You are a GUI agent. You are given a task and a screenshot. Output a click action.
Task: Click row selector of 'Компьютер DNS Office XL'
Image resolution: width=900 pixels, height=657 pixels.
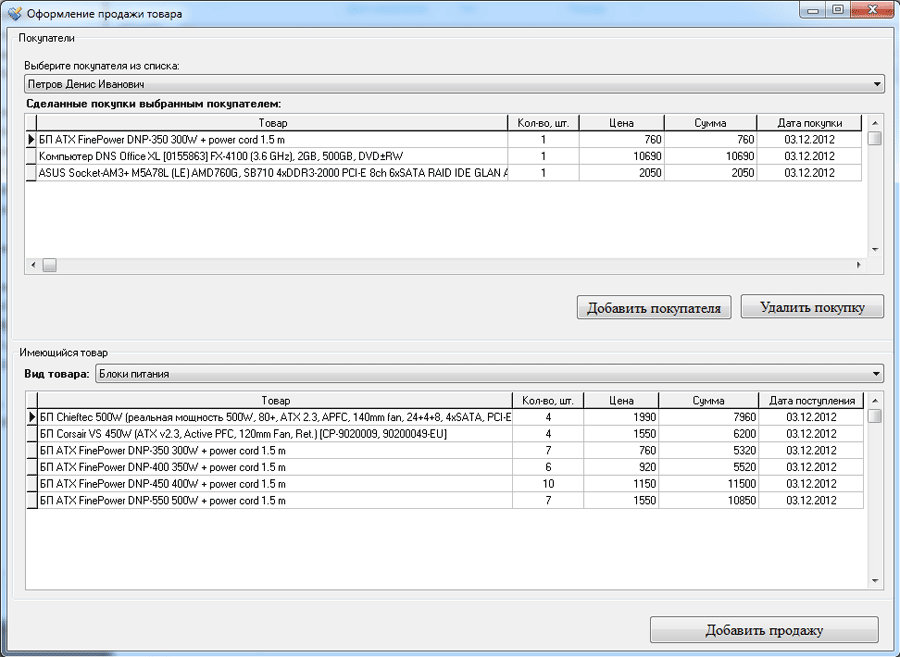point(31,156)
